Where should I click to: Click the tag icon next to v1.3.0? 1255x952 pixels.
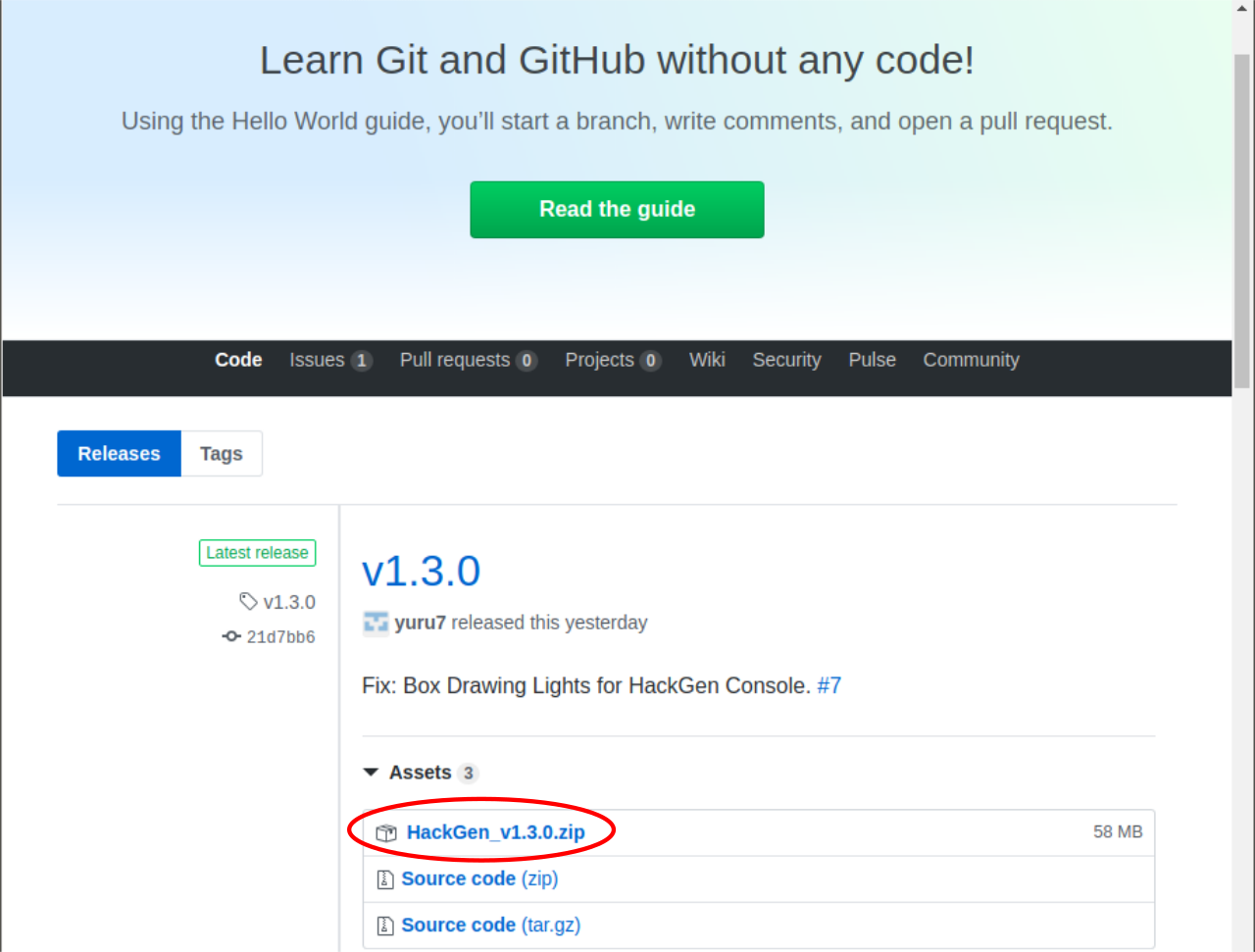pyautogui.click(x=248, y=601)
